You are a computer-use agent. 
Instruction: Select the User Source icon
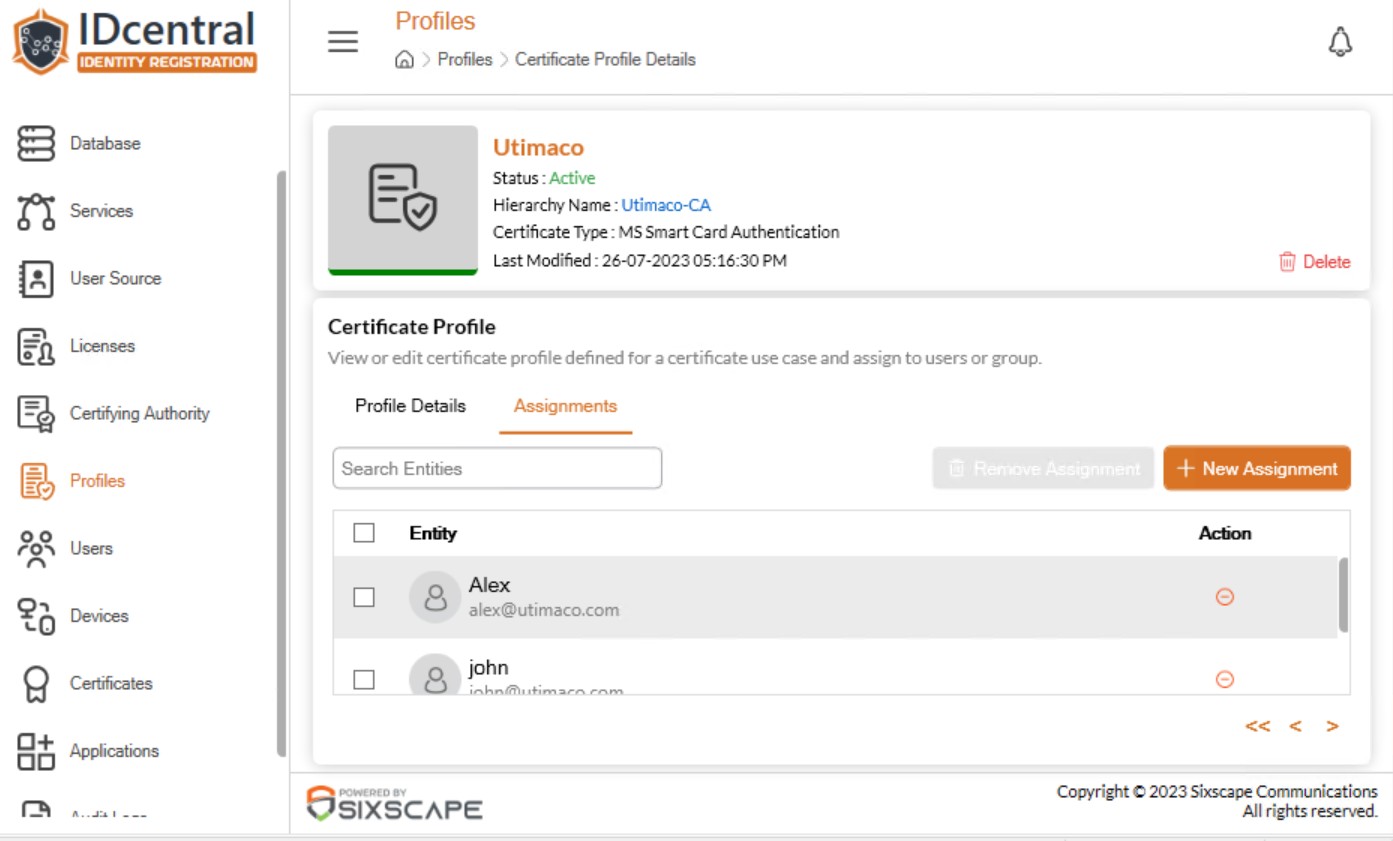coord(36,279)
